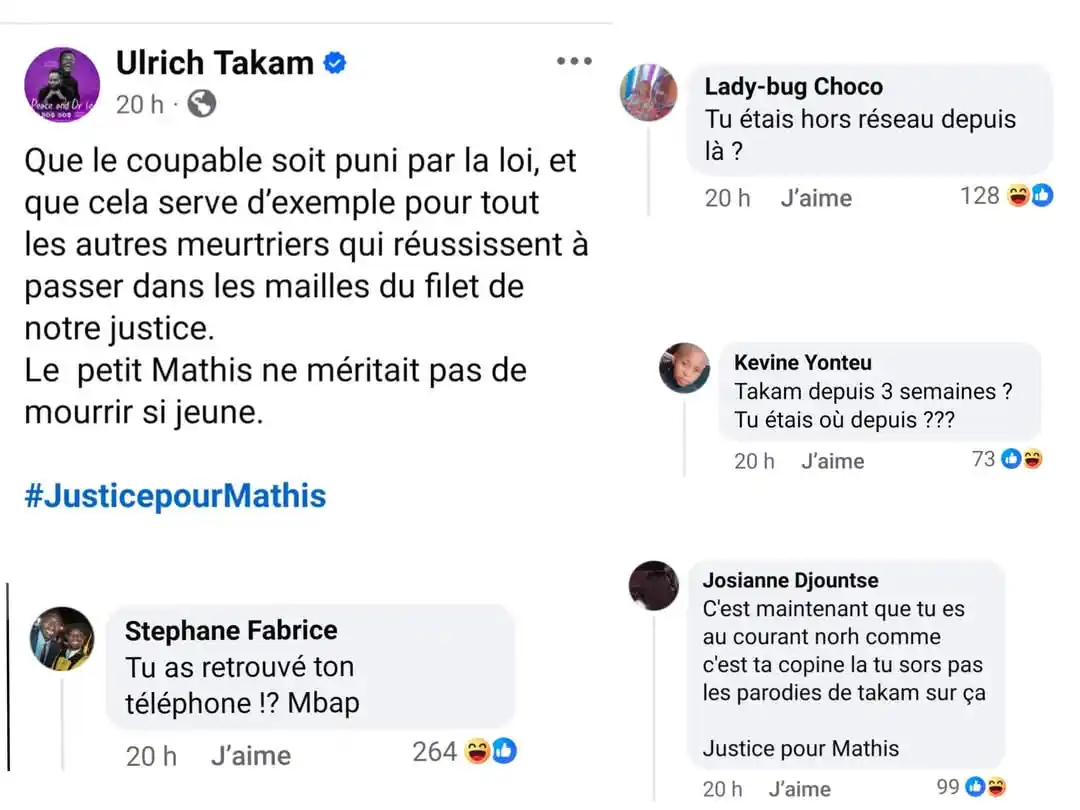This screenshot has height=810, width=1080.
Task: Like Stephane Fabrice's comment with J'aime
Action: [251, 755]
